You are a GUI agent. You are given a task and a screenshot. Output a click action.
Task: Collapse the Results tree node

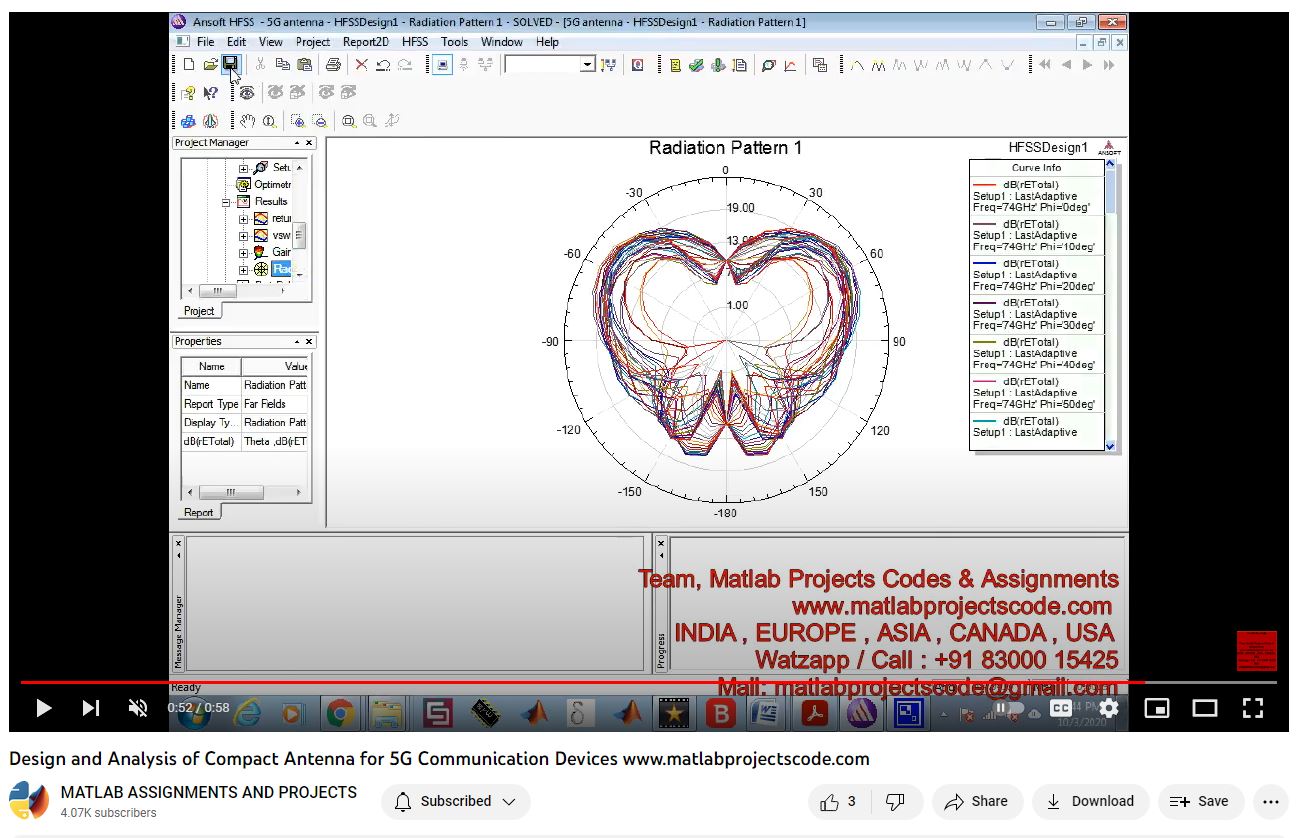pos(227,202)
